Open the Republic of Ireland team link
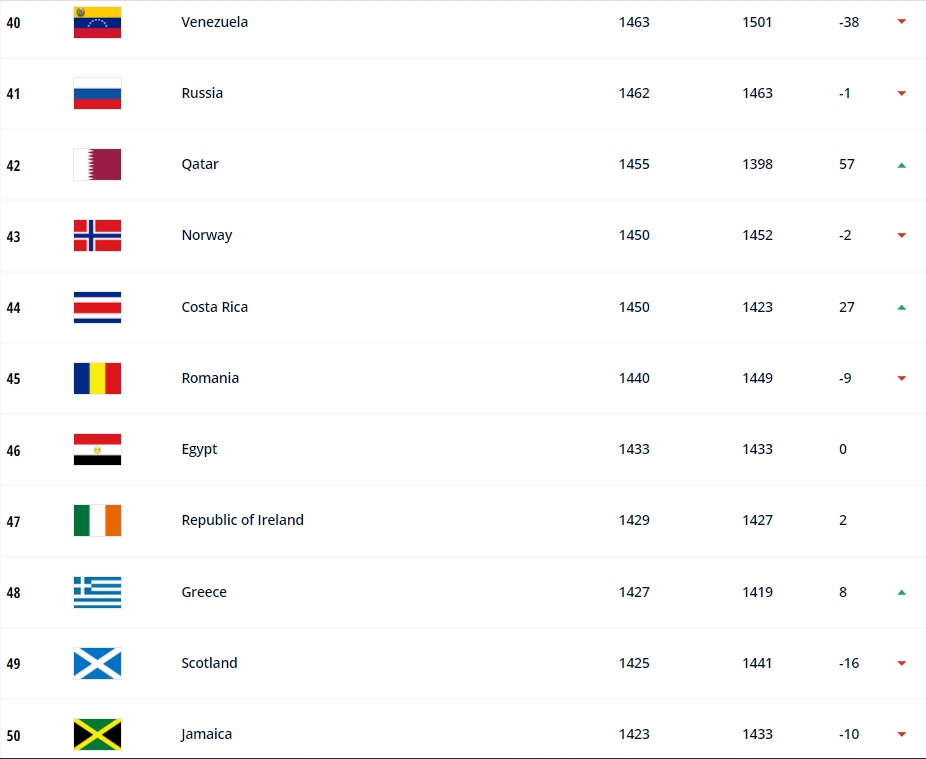 click(x=242, y=520)
